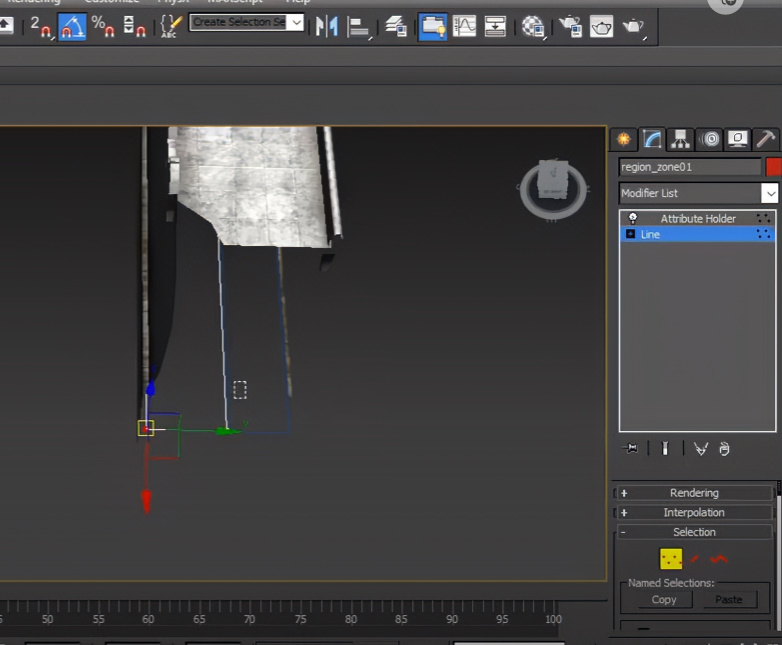Viewport: 782px width, 645px height.
Task: Open Render Setup teapot icon
Action: click(570, 26)
